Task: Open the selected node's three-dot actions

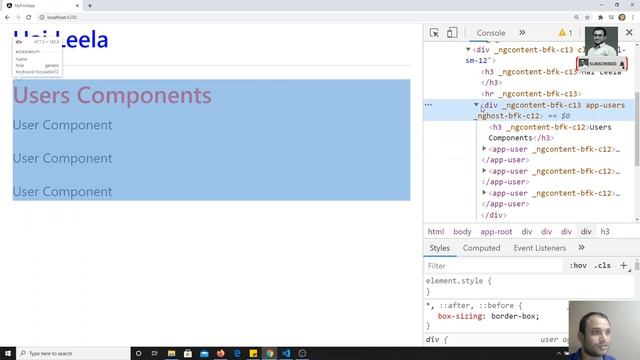Action: click(428, 105)
